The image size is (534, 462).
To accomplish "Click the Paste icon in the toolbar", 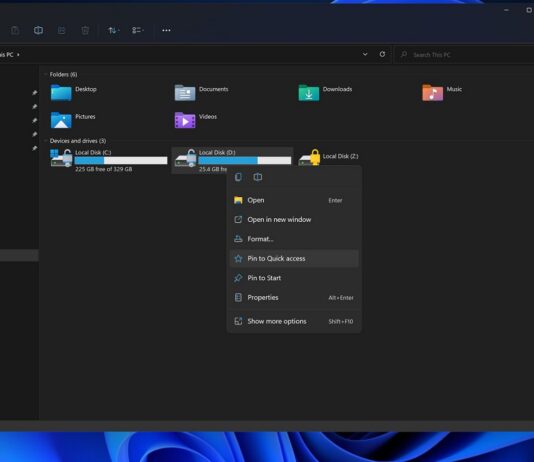I will click(15, 30).
